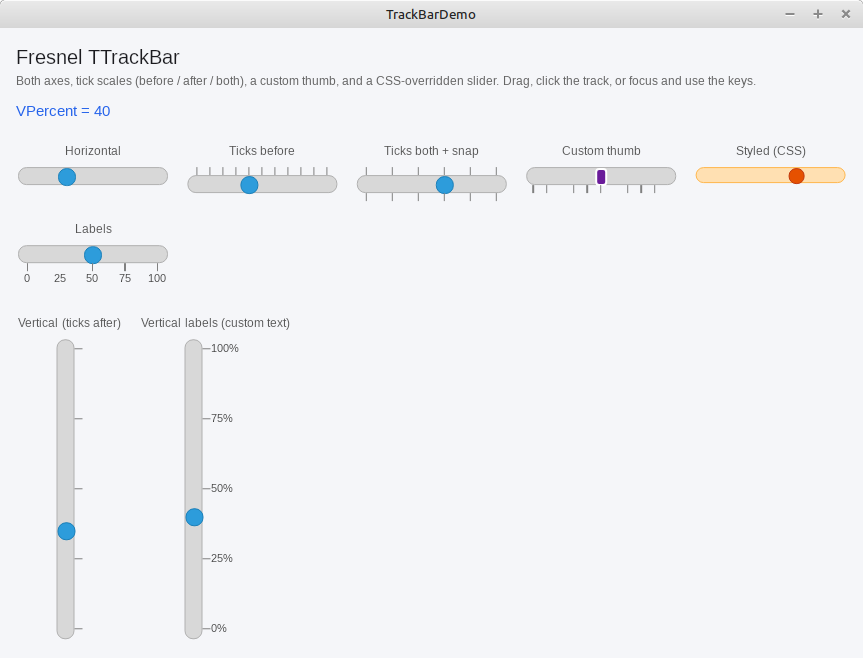Click the 100 label under Labels slider
Screen dimensions: 863x658
pos(157,278)
